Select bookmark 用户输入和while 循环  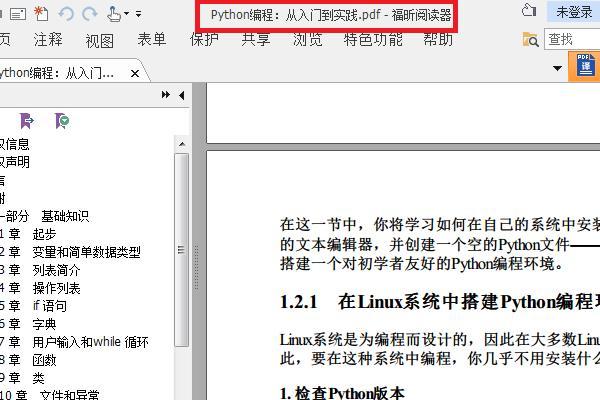pos(90,342)
